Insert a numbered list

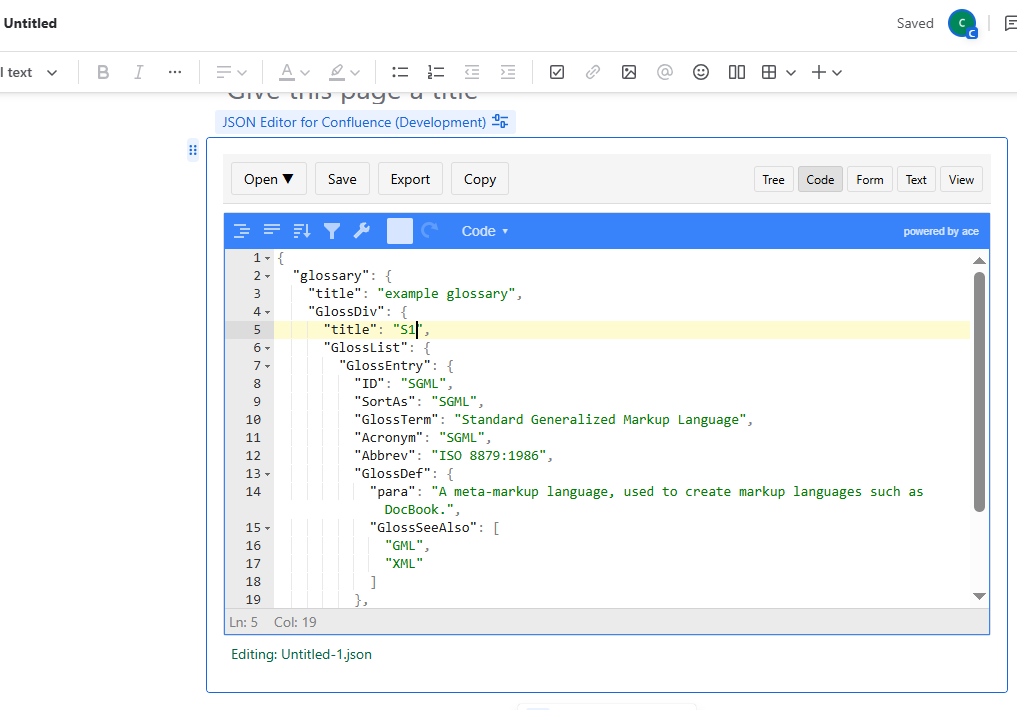[436, 72]
